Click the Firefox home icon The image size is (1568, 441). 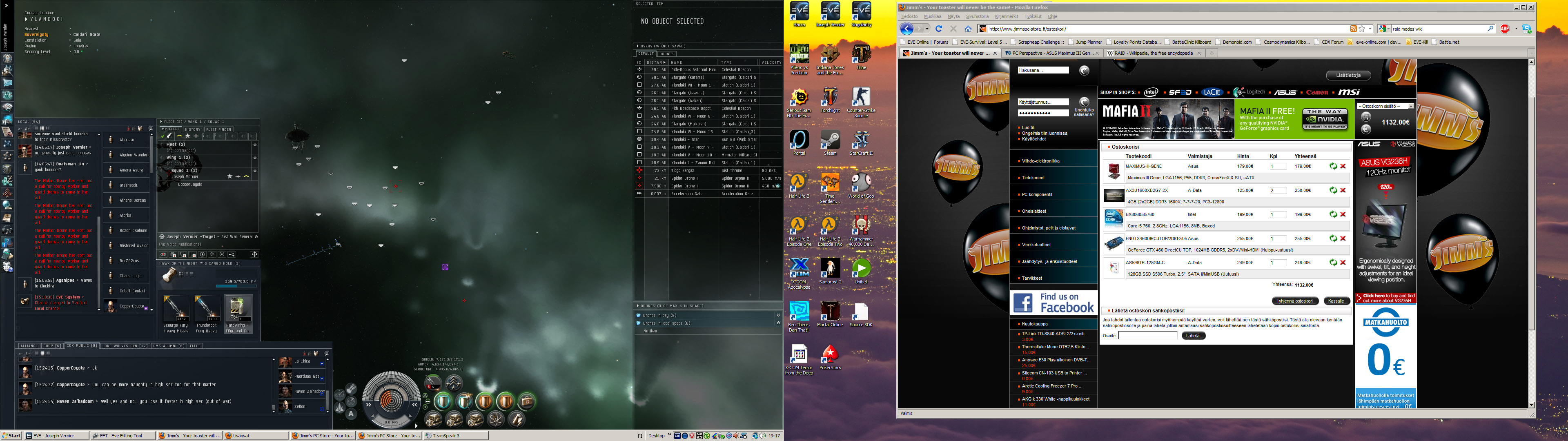pos(968,29)
